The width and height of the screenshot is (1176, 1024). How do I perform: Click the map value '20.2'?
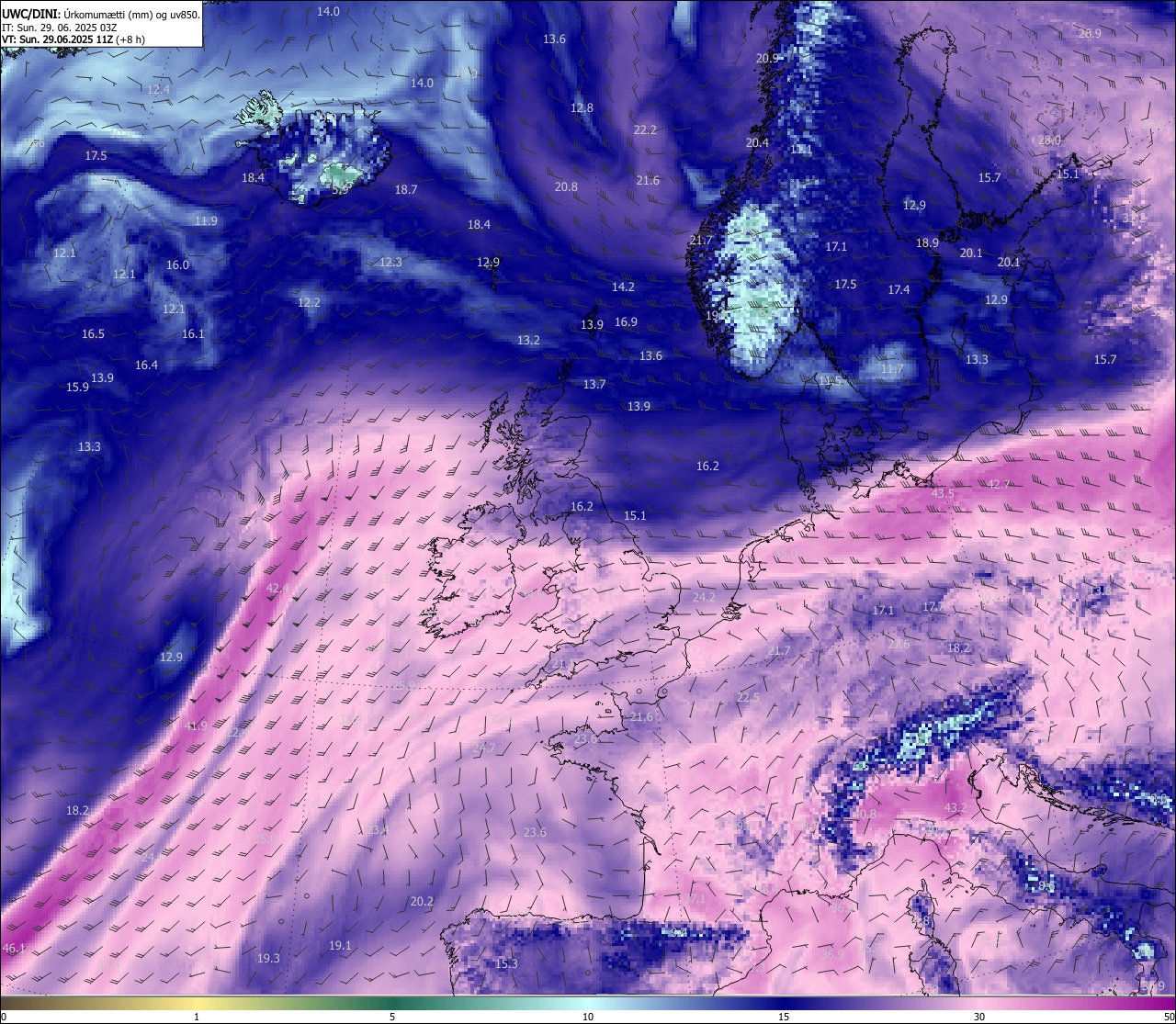pyautogui.click(x=422, y=901)
